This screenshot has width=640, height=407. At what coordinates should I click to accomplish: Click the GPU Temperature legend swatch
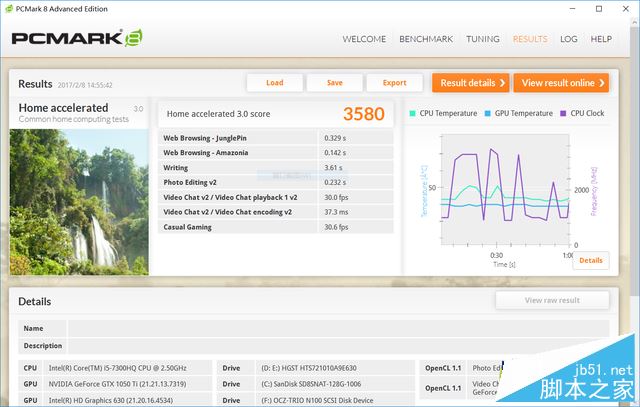(x=487, y=113)
